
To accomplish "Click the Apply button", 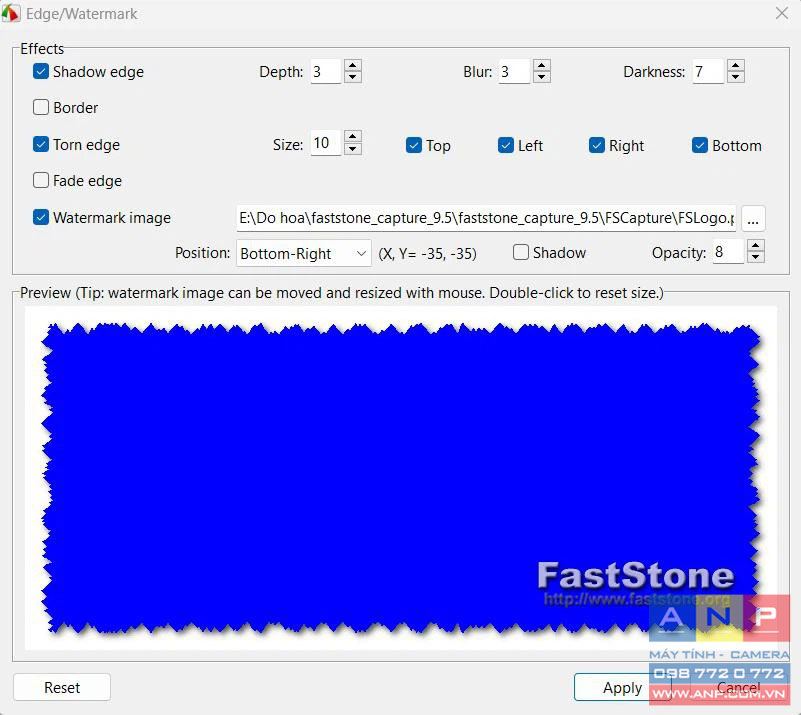I will (622, 687).
